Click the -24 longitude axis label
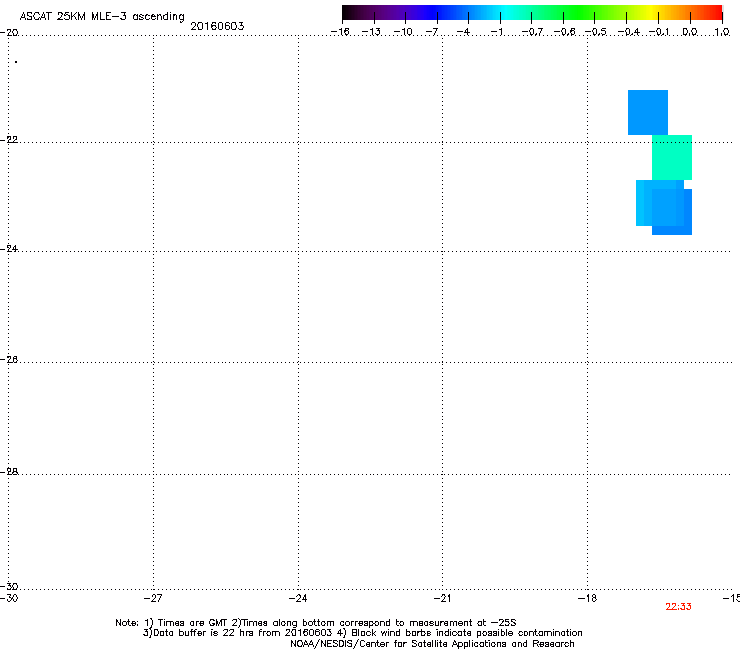This screenshot has height=650, width=740. (298, 599)
